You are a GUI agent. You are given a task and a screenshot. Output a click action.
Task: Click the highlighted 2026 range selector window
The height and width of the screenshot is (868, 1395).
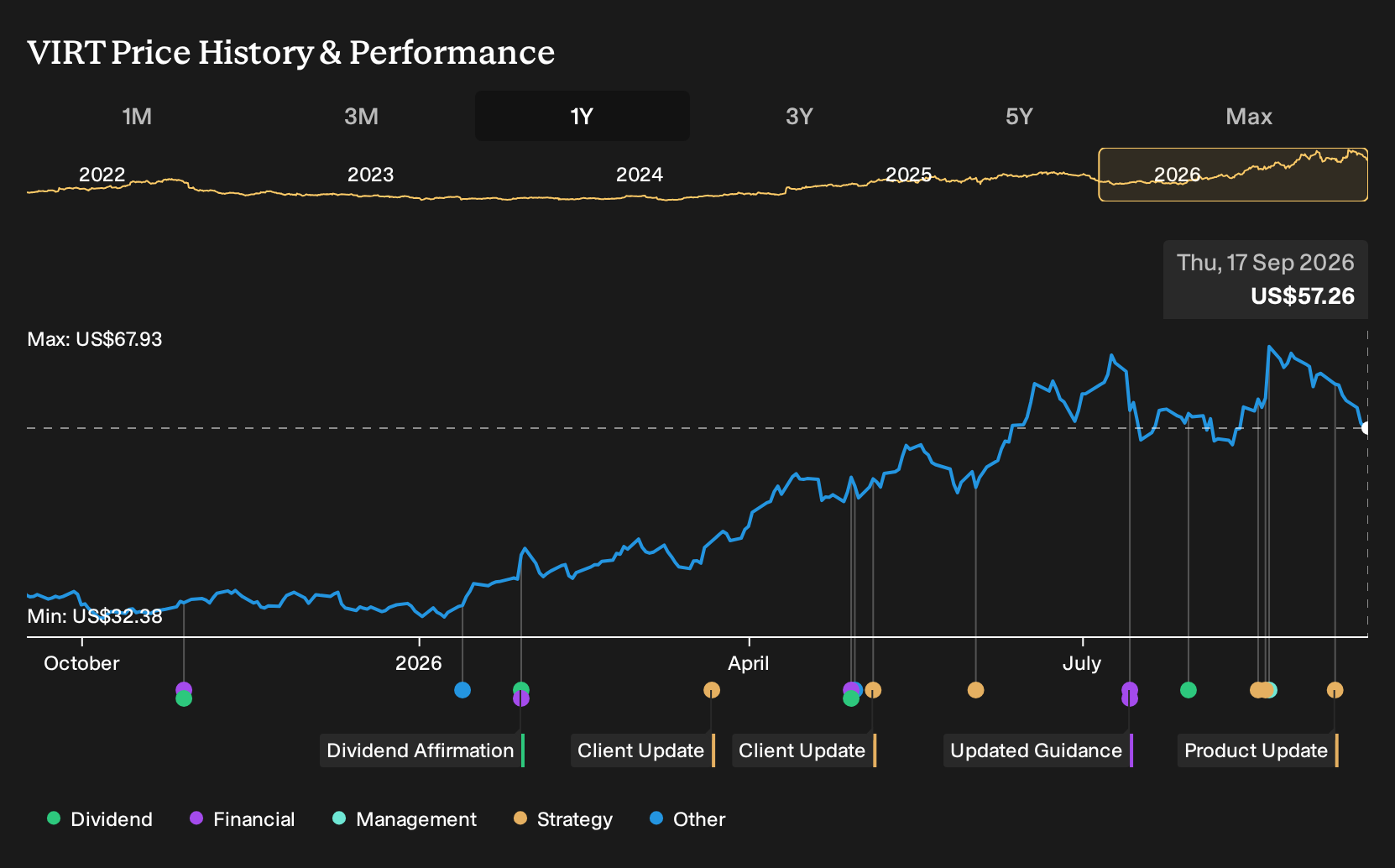(x=1233, y=175)
